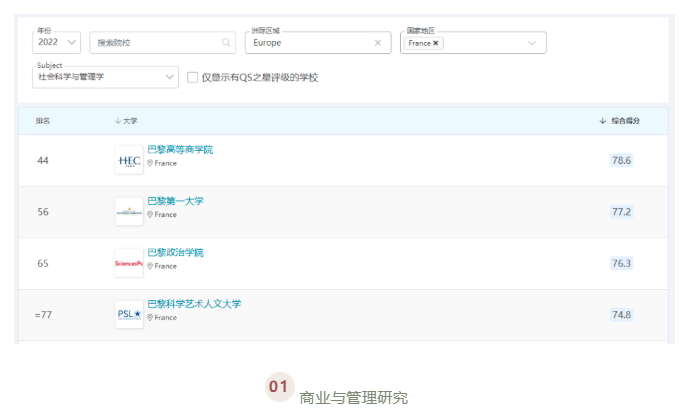Screen dimensions: 694x413
Task: Click location pin icon under 巴黎第一大学
Action: click(150, 214)
